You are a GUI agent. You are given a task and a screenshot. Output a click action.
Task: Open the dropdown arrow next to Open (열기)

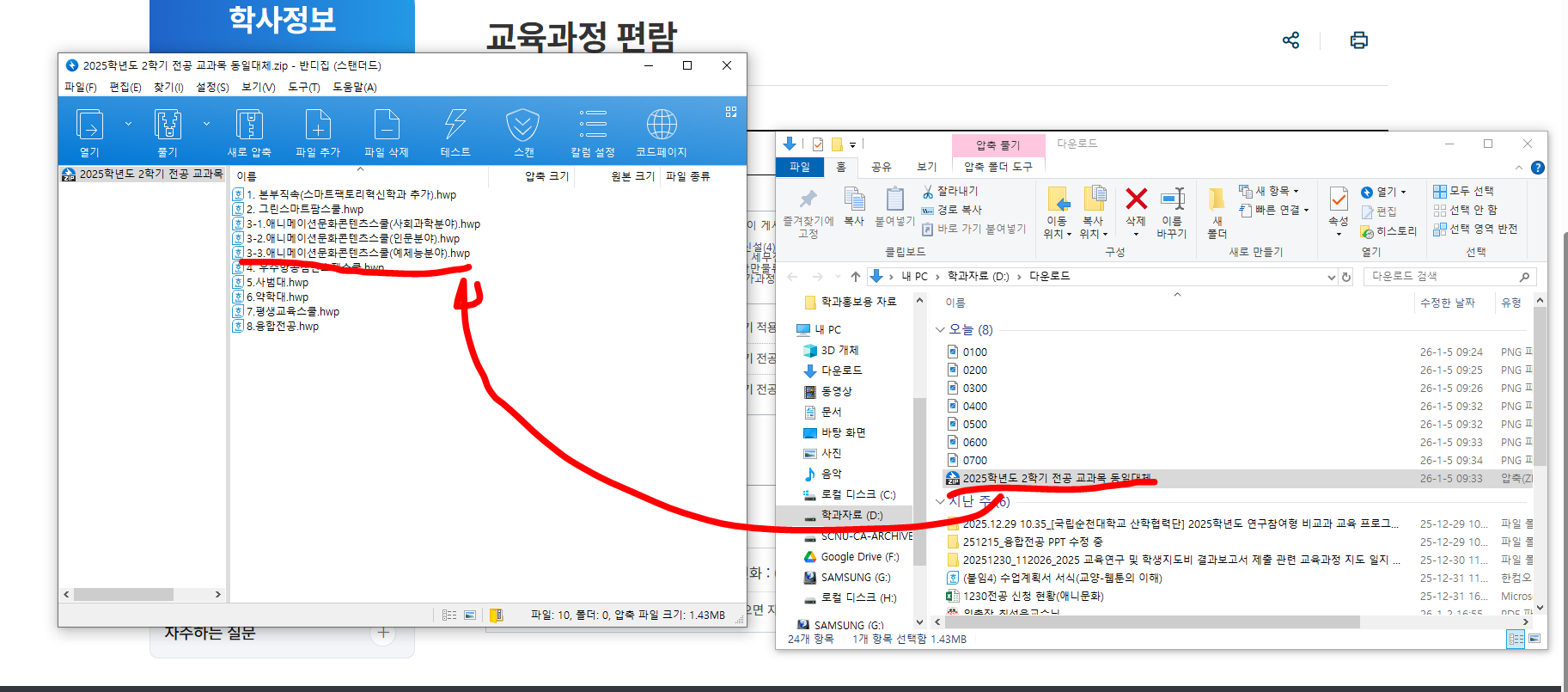pyautogui.click(x=128, y=124)
